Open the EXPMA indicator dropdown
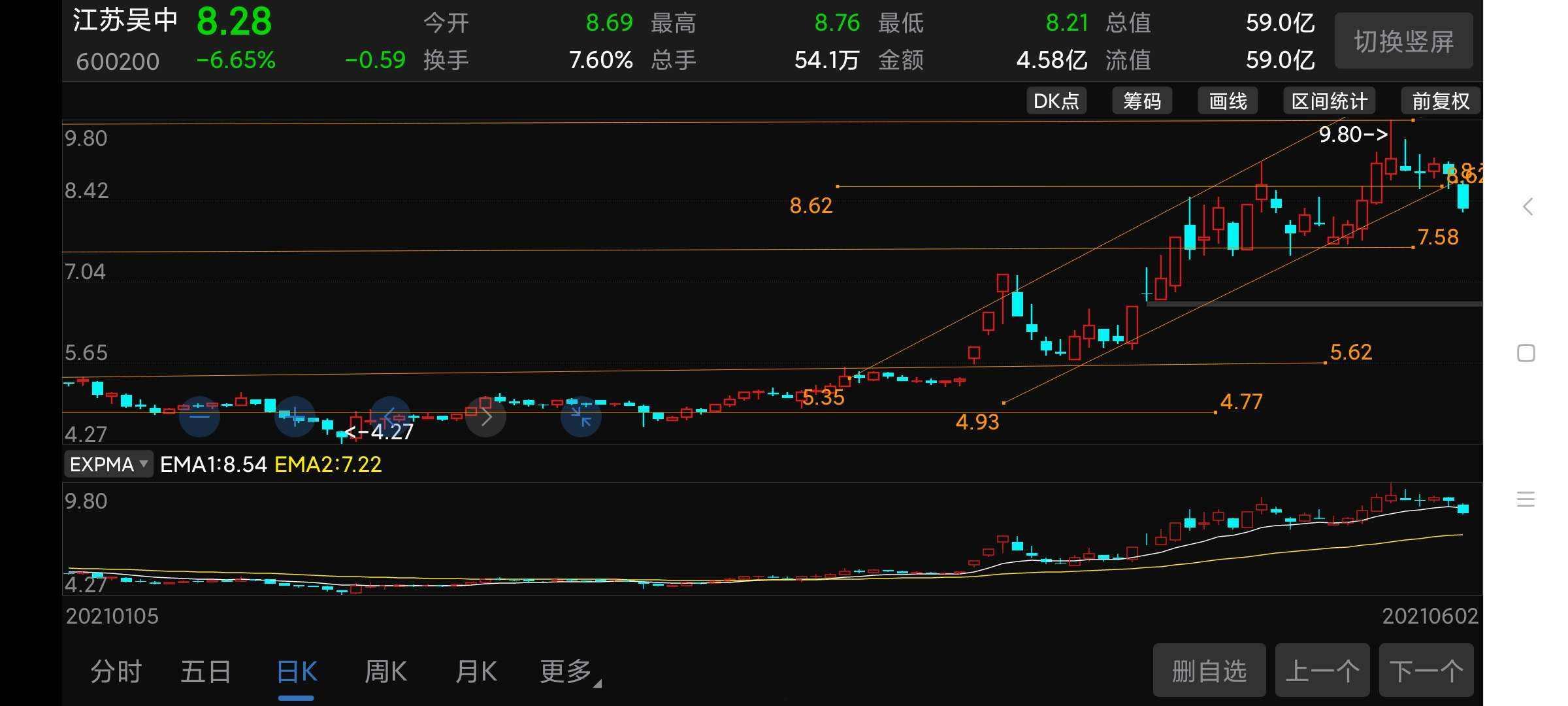The height and width of the screenshot is (706, 1568). (x=108, y=464)
